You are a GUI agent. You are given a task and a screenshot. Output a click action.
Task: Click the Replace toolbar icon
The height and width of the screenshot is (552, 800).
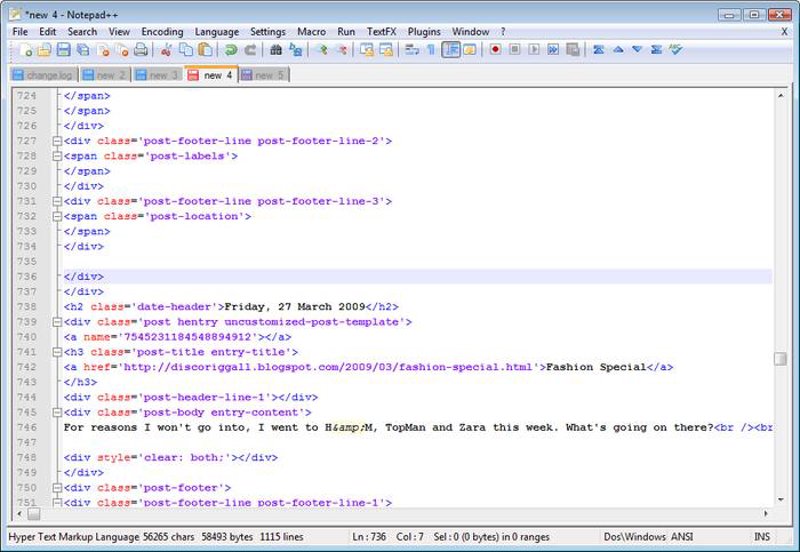tap(295, 49)
